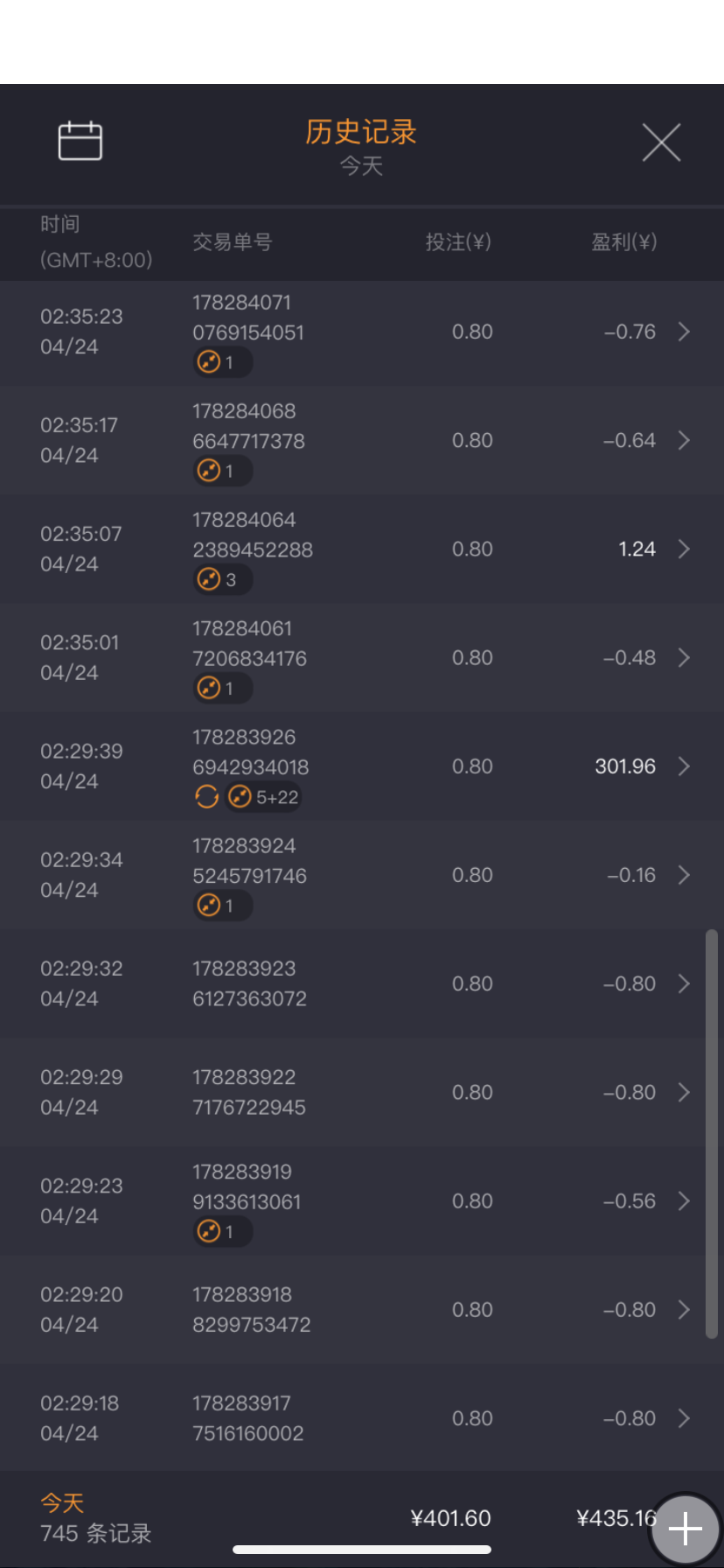This screenshot has height=1568, width=724.
Task: Tap the round plus button
Action: (686, 1528)
